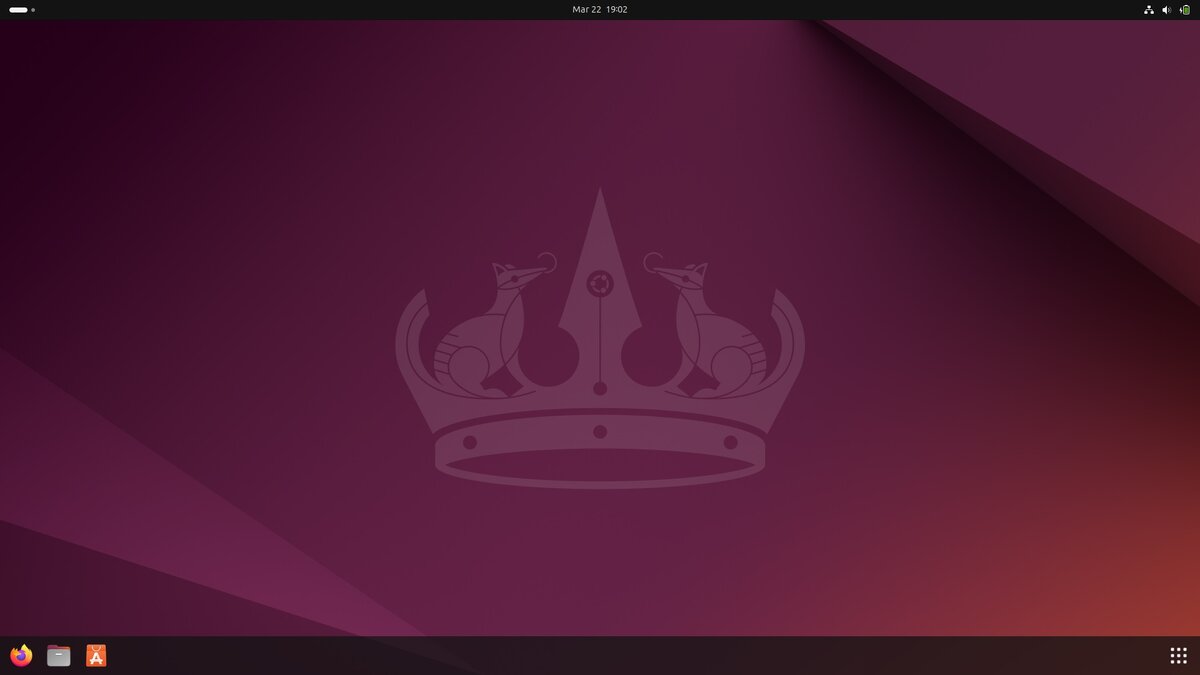Image resolution: width=1200 pixels, height=675 pixels.
Task: Open the App Center from the dock
Action: (x=96, y=656)
